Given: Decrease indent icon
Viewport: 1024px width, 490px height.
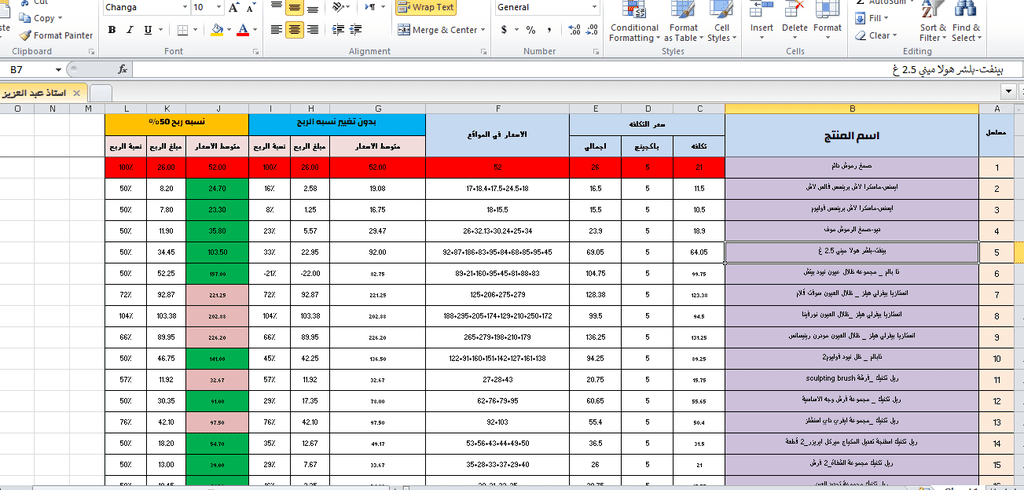Looking at the screenshot, I should (x=338, y=30).
